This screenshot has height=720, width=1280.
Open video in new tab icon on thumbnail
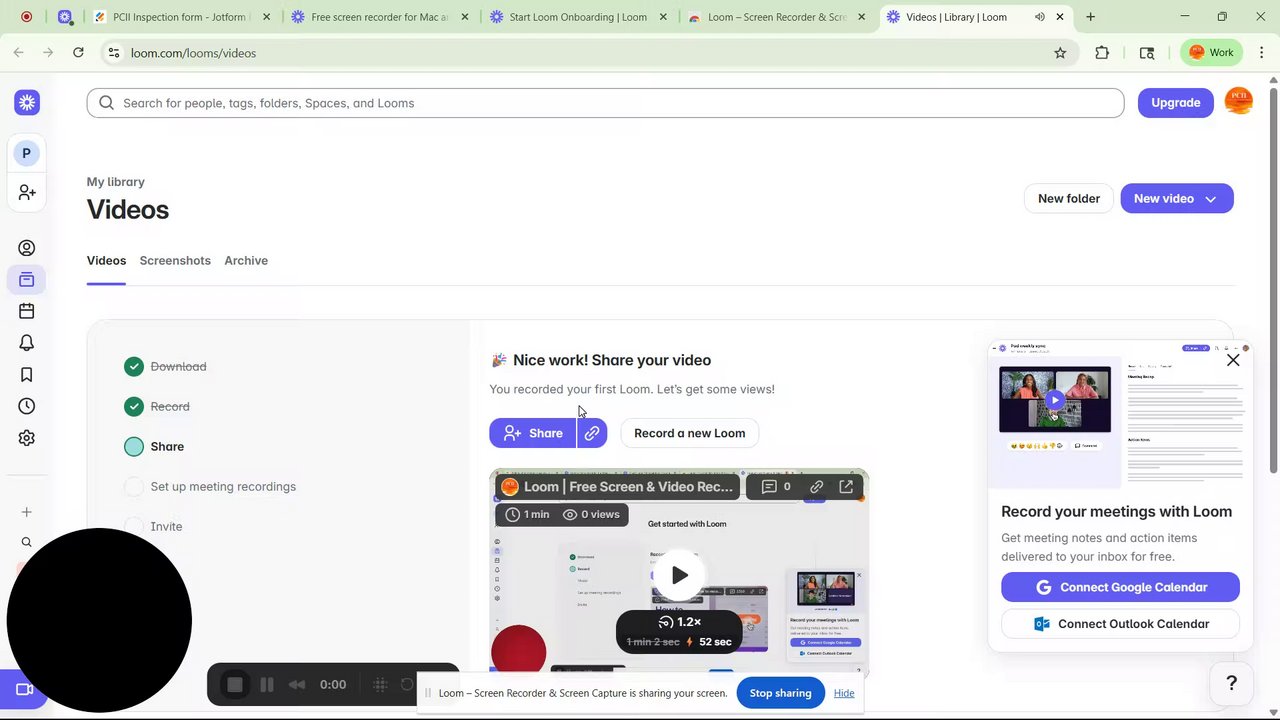pyautogui.click(x=846, y=487)
